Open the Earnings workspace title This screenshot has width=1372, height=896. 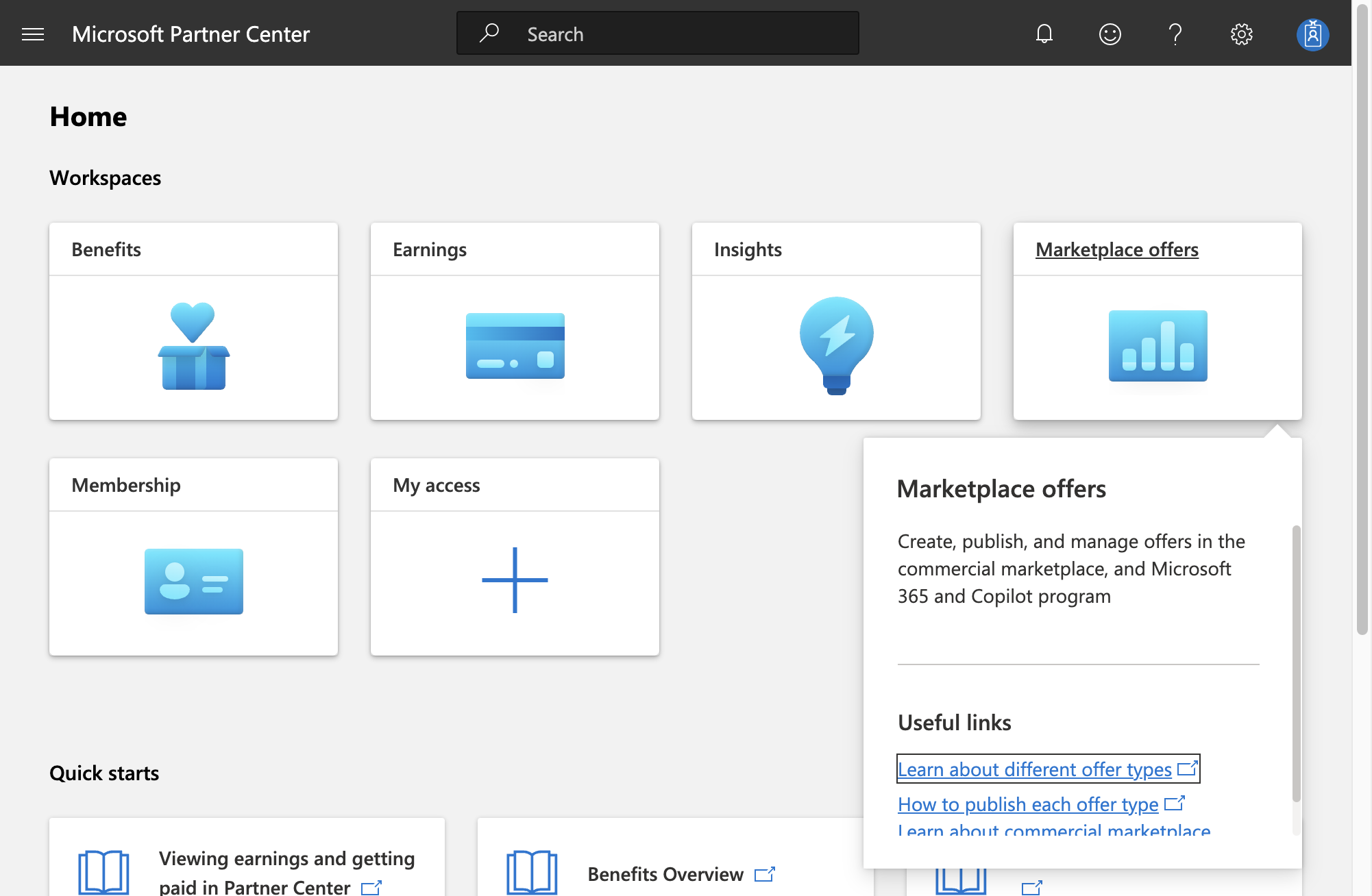coord(430,249)
